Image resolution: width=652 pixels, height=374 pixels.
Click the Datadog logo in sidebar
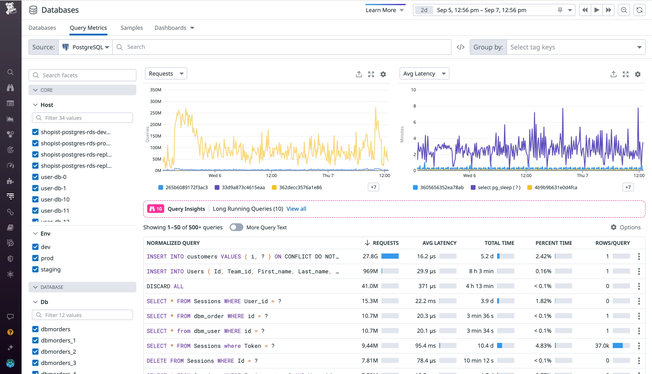(x=10, y=8)
